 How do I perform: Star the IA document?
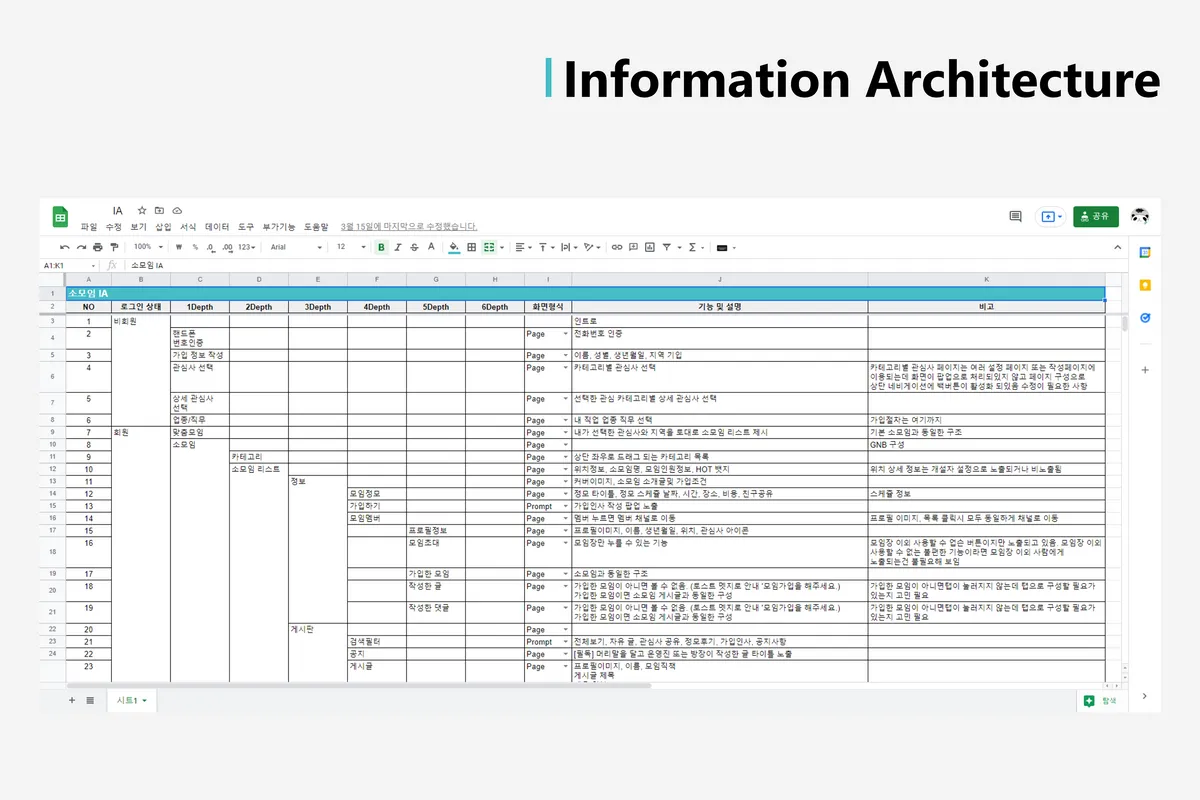(142, 211)
